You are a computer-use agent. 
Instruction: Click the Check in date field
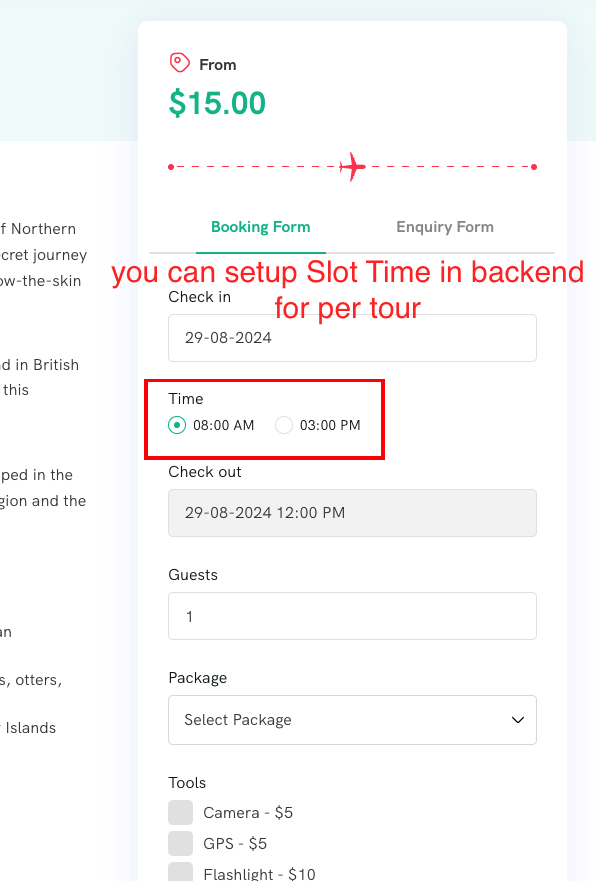point(352,338)
